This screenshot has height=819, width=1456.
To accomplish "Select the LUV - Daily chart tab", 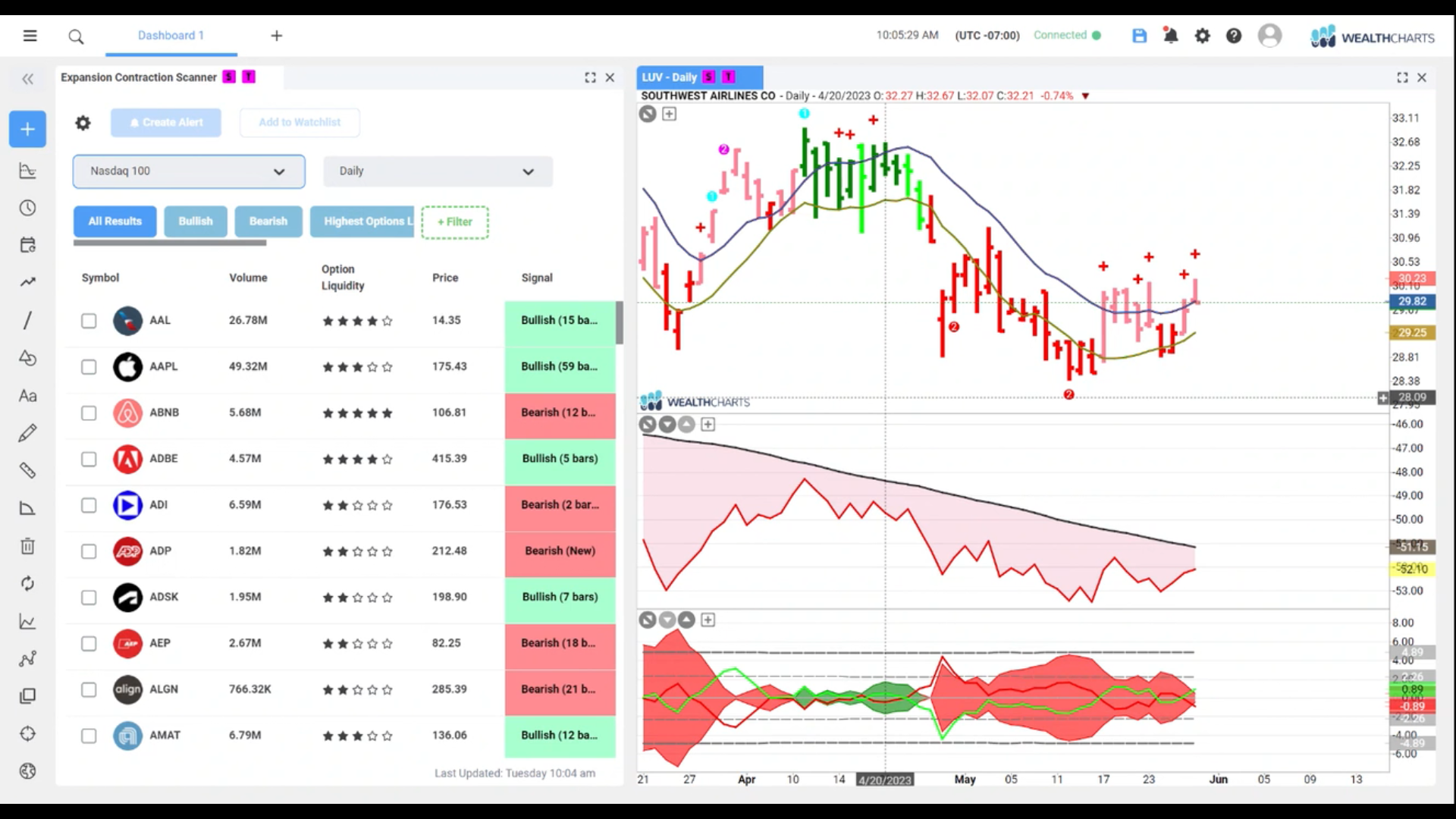I will tap(699, 77).
